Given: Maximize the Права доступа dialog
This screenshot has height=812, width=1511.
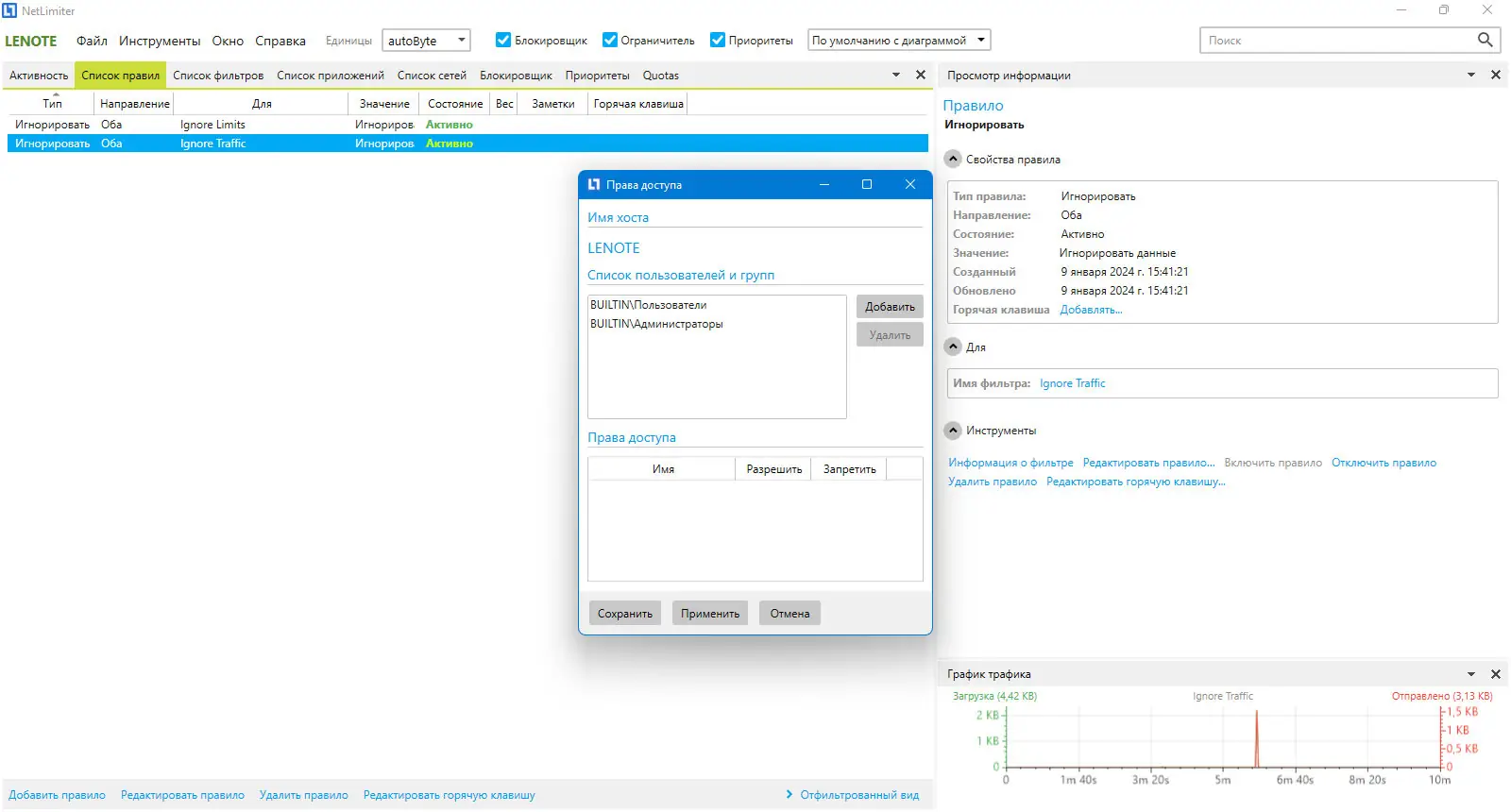Looking at the screenshot, I should coord(867,184).
